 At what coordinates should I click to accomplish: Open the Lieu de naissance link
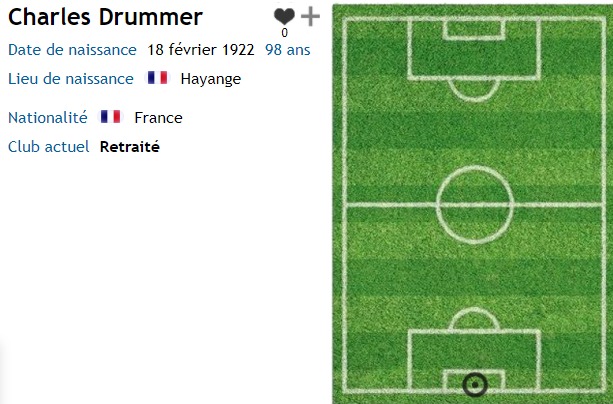71,79
